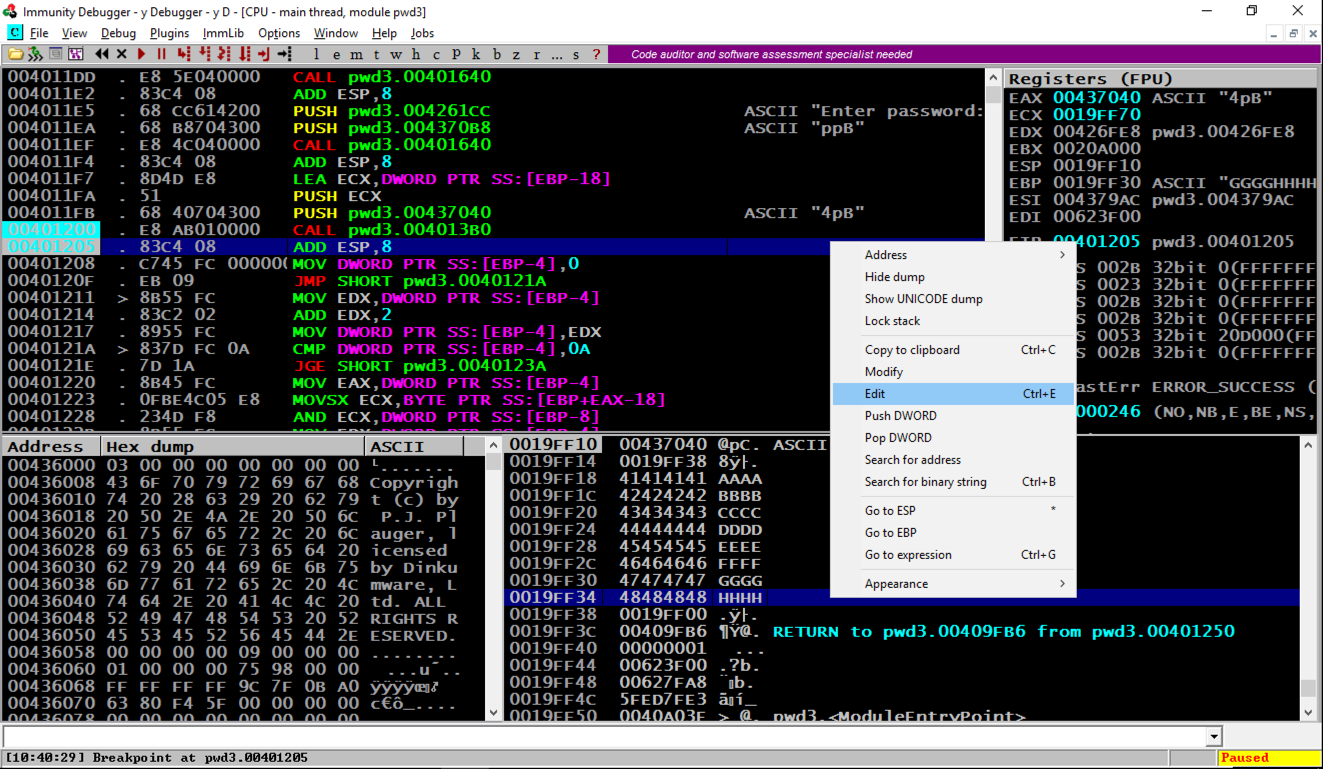The height and width of the screenshot is (769, 1323).
Task: Click the red question mark help icon
Action: click(597, 54)
